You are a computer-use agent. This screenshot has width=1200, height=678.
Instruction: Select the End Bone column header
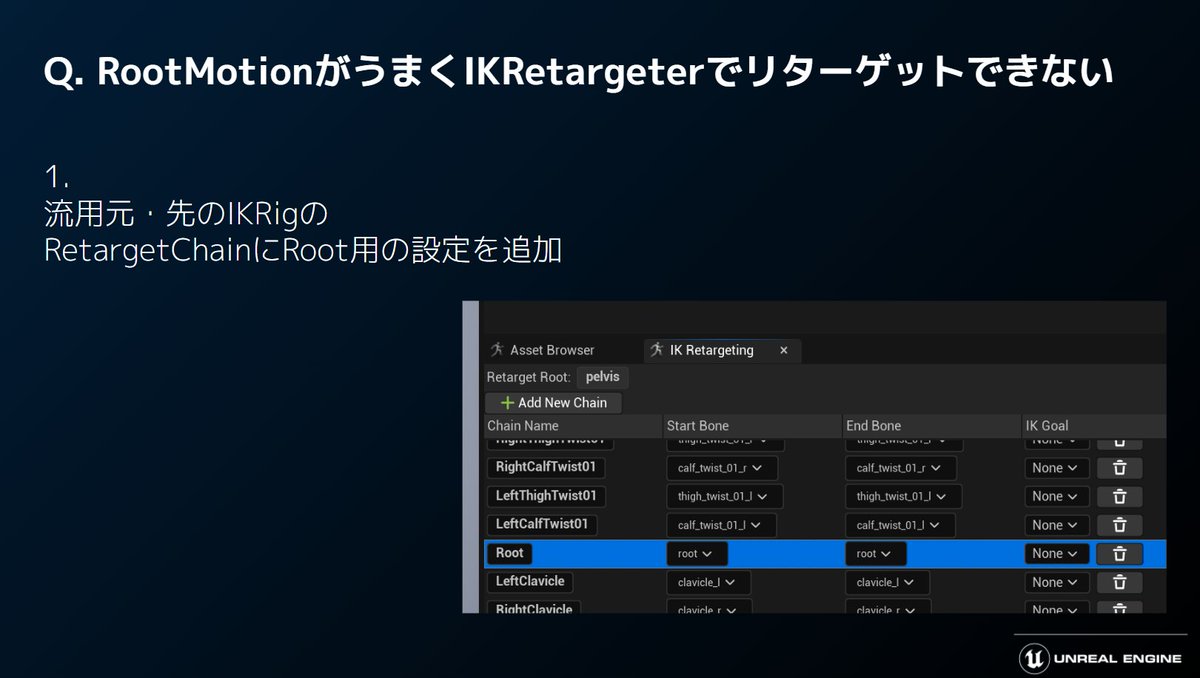coord(932,426)
